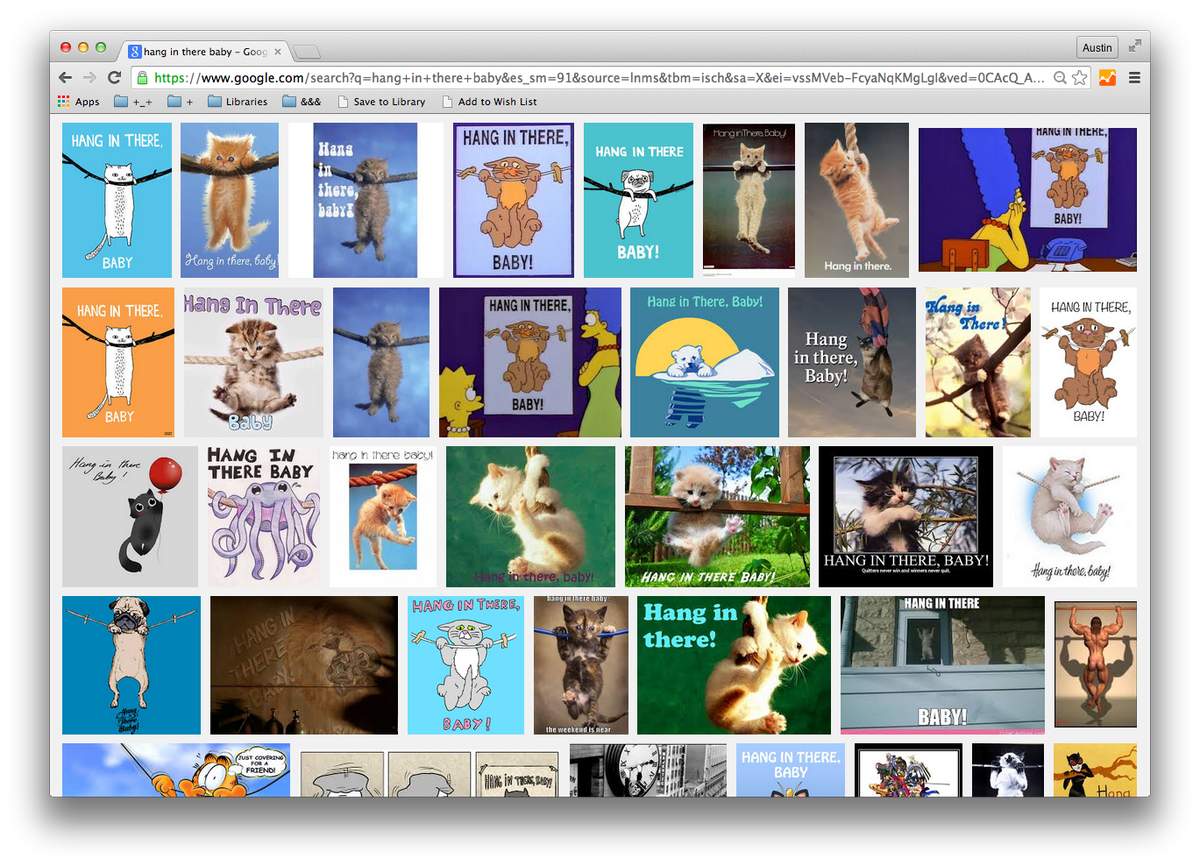Open the dark sunset 'Hang in there, Baby!' image
The image size is (1200, 866).
pos(852,362)
